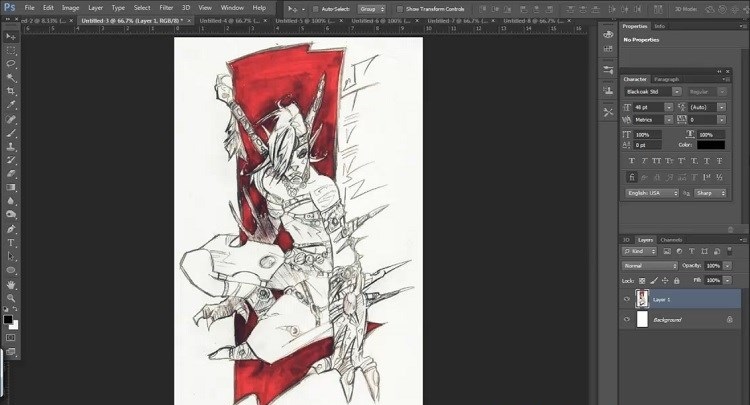Filter layers by shape layer icon
The image size is (750, 405).
[x=704, y=251]
